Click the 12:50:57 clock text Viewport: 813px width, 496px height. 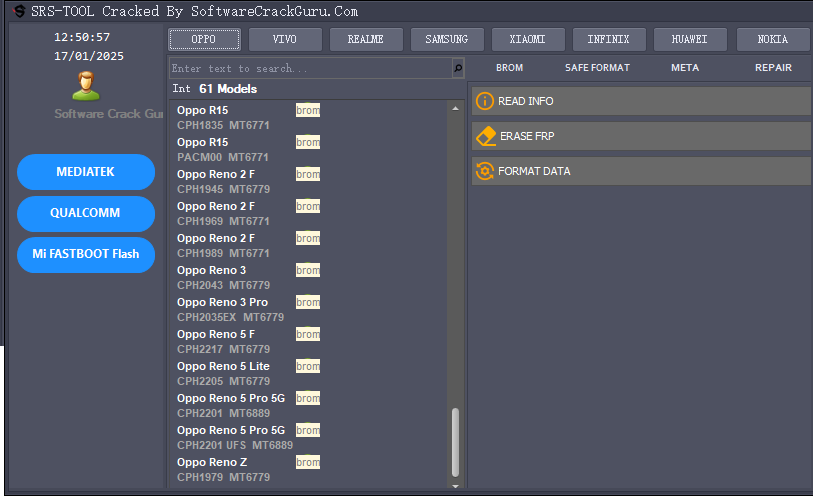click(82, 37)
